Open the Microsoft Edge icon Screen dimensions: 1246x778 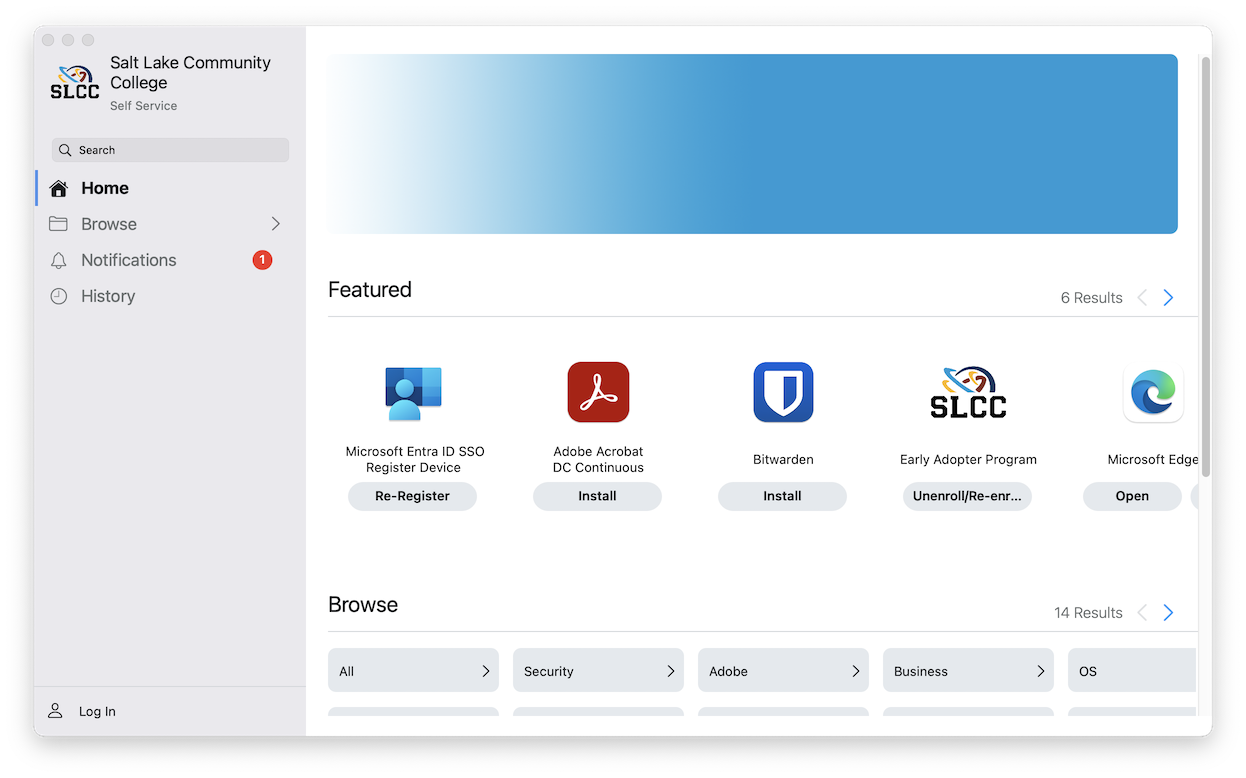pyautogui.click(x=1153, y=392)
